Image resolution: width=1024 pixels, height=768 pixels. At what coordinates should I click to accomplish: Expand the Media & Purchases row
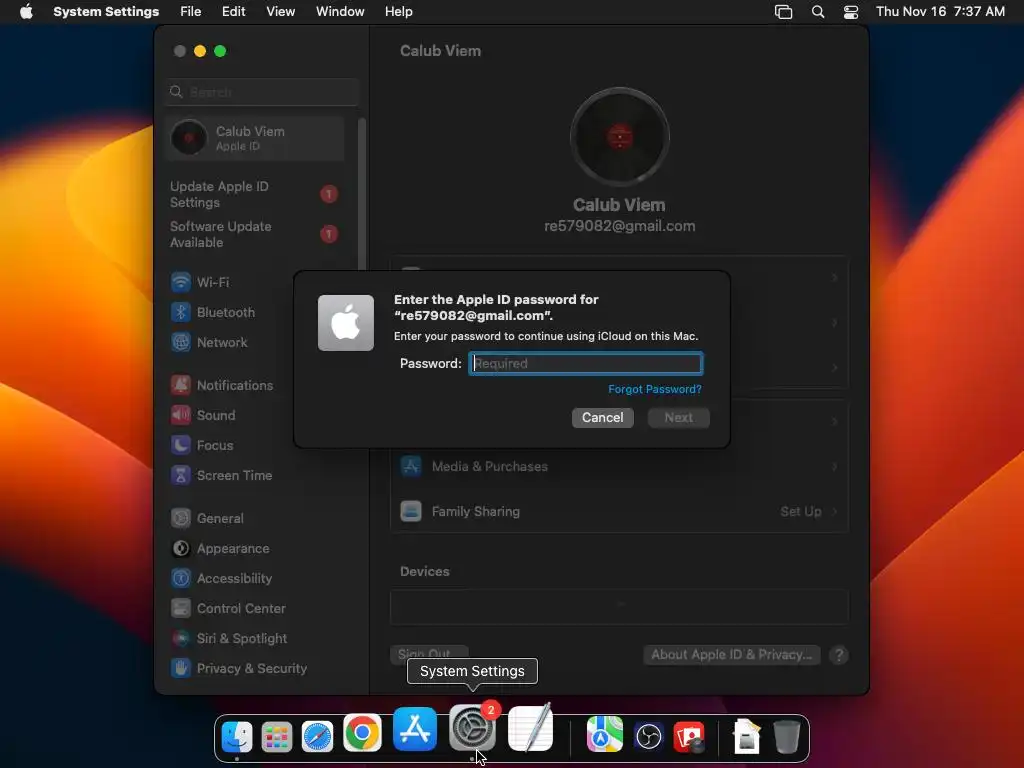point(619,466)
